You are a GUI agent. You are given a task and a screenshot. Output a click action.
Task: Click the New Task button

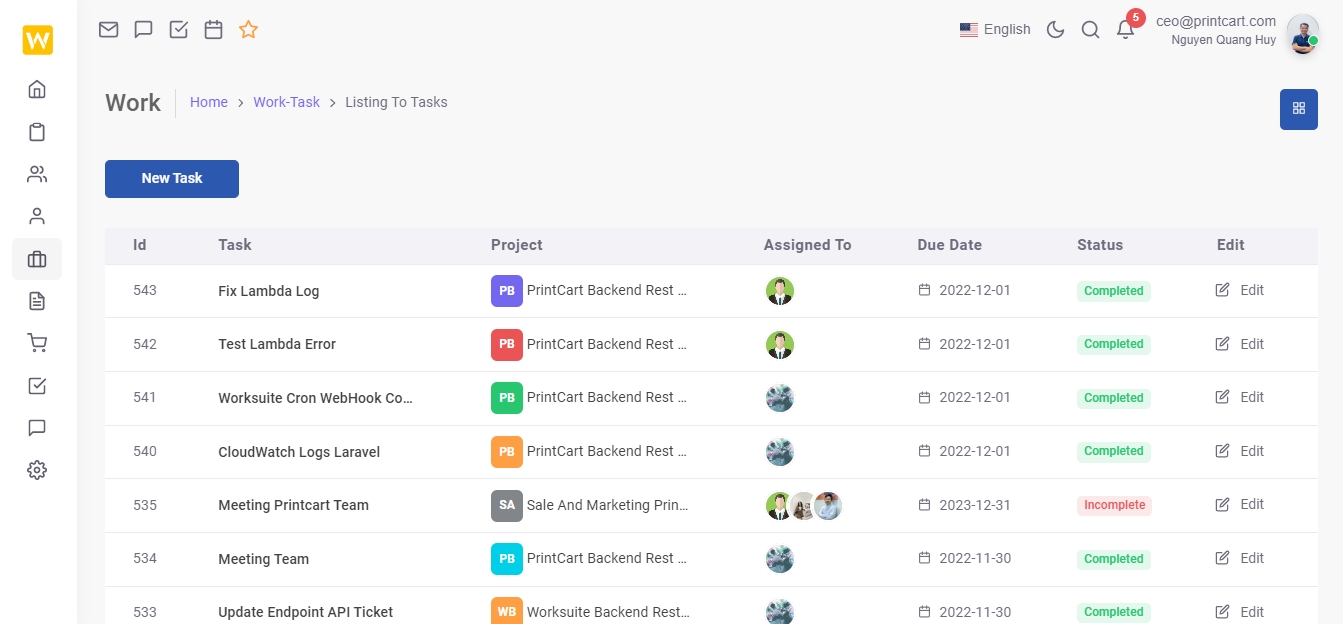(172, 178)
